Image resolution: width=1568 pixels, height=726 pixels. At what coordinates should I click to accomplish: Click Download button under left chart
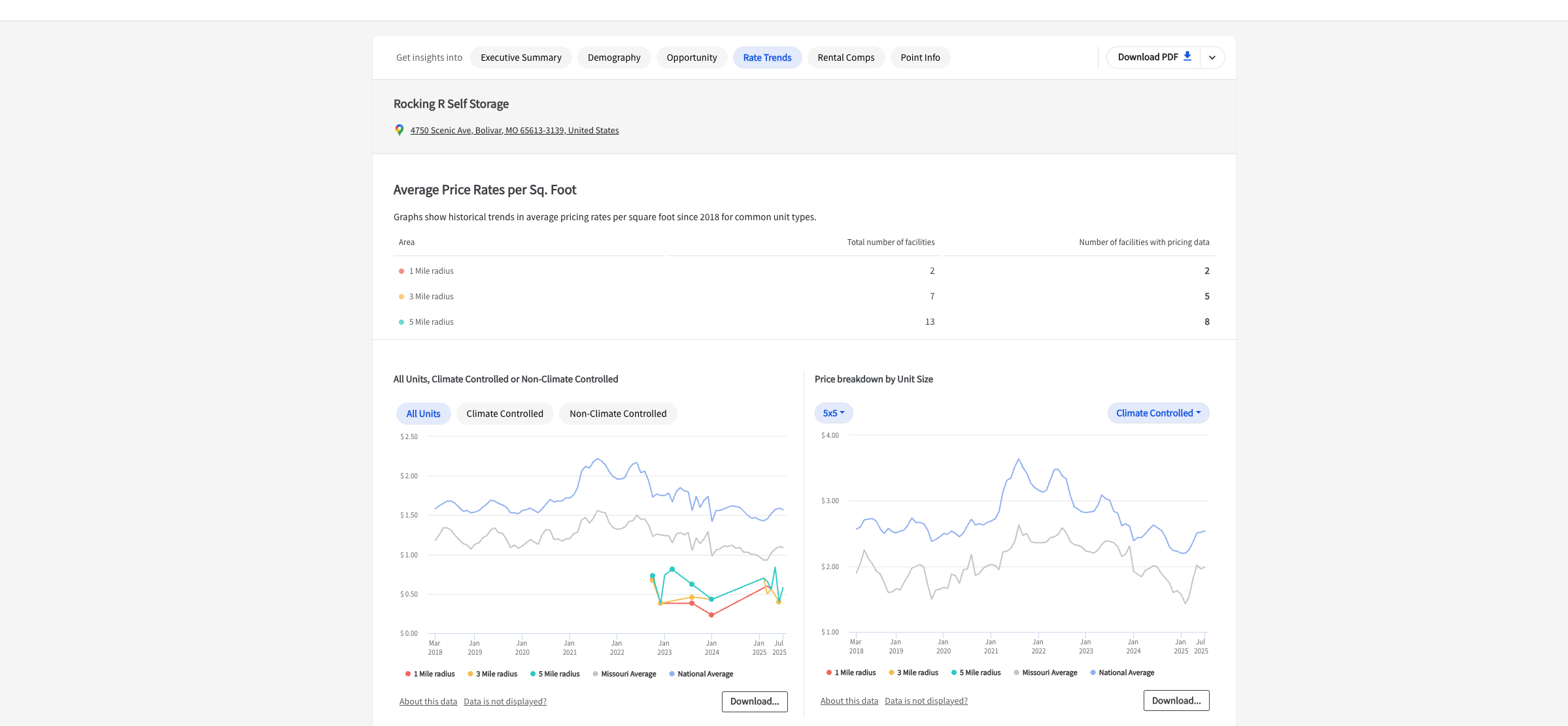(755, 701)
